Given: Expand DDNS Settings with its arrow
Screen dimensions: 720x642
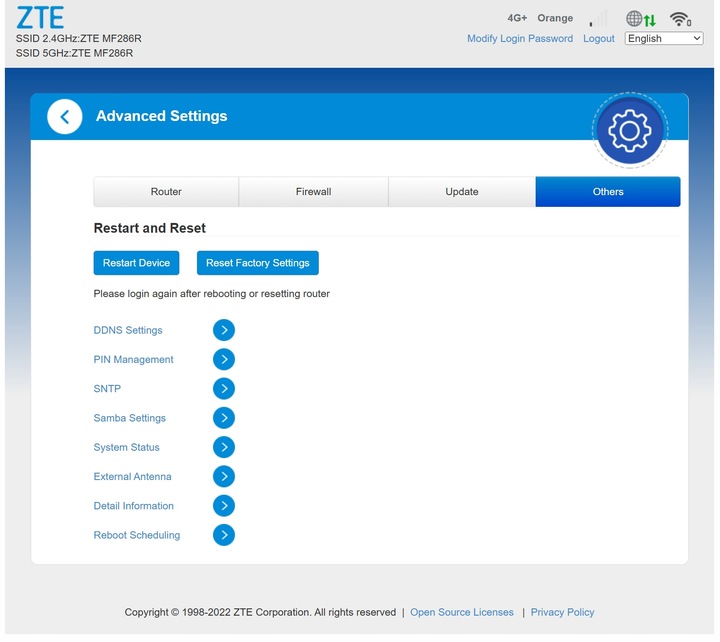Looking at the screenshot, I should click(224, 330).
